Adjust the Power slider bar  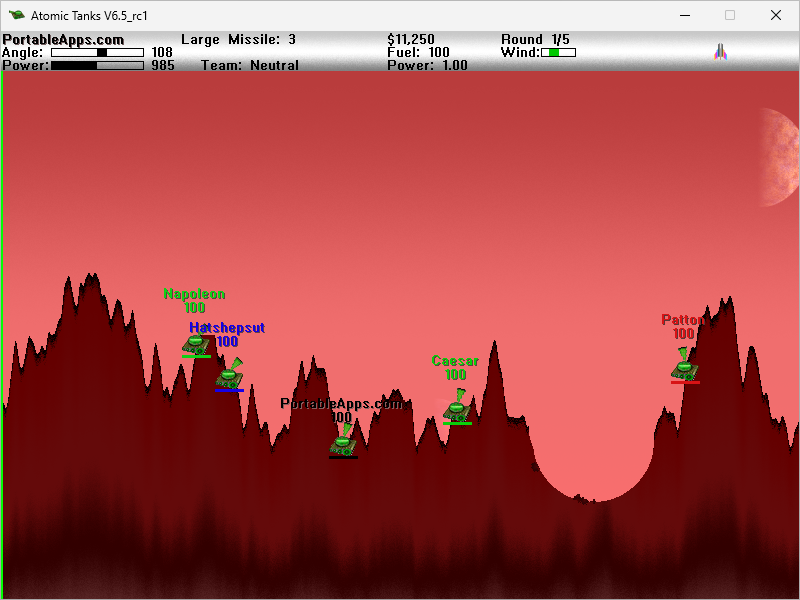[97, 65]
